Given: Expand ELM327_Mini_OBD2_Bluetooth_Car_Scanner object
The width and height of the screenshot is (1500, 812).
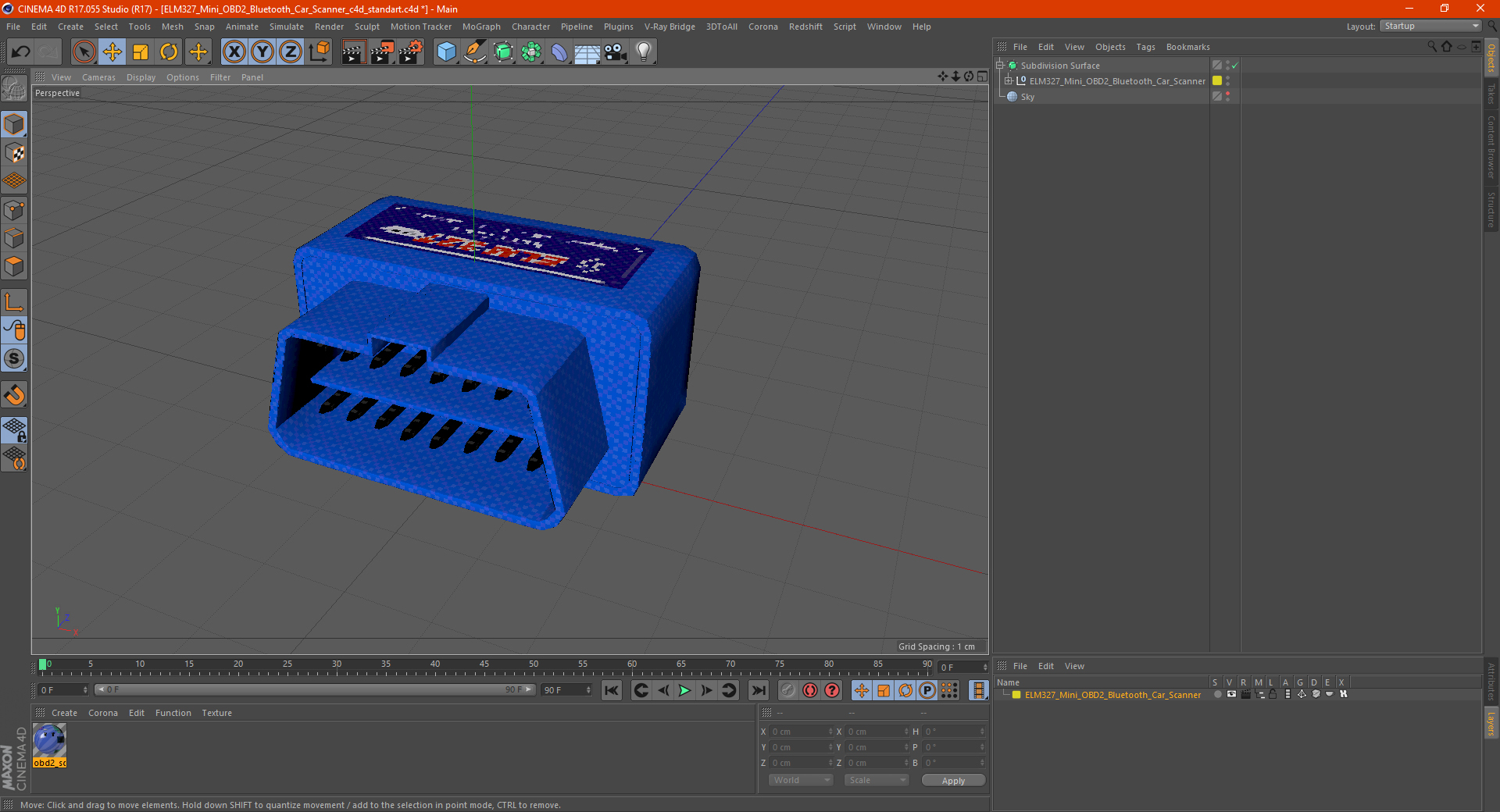Looking at the screenshot, I should point(1009,81).
